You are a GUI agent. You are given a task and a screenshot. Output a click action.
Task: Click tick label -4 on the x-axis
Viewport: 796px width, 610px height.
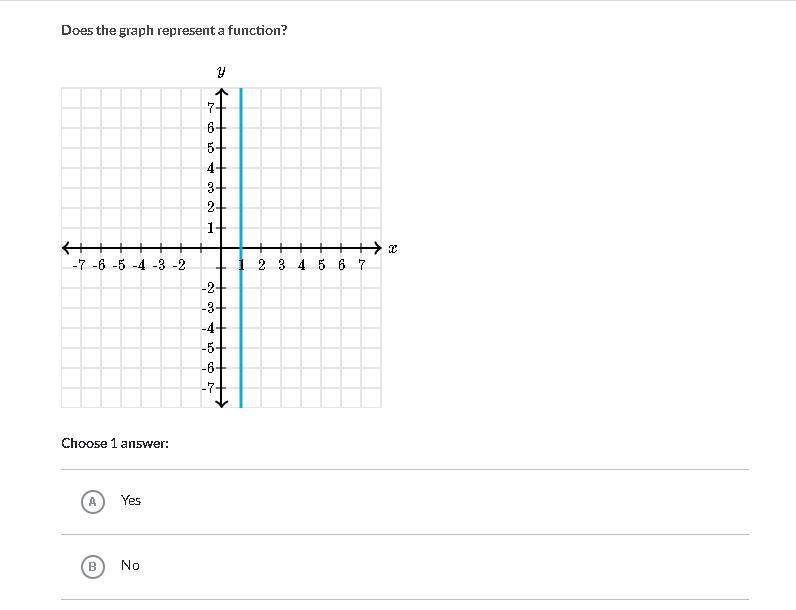click(x=139, y=265)
